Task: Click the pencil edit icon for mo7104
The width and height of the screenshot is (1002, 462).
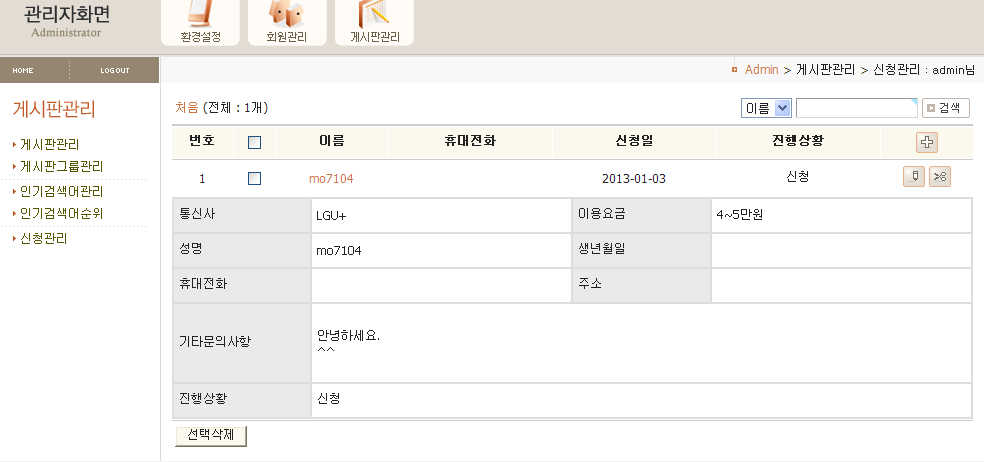Action: [913, 177]
